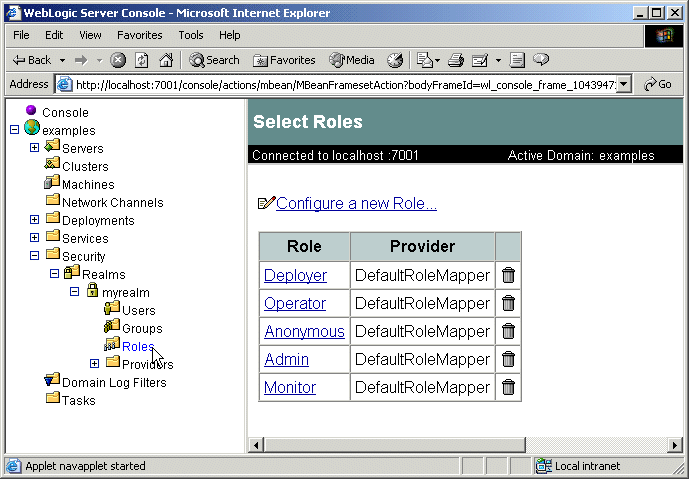
Task: Select the Clusters tree icon
Action: (x=52, y=163)
